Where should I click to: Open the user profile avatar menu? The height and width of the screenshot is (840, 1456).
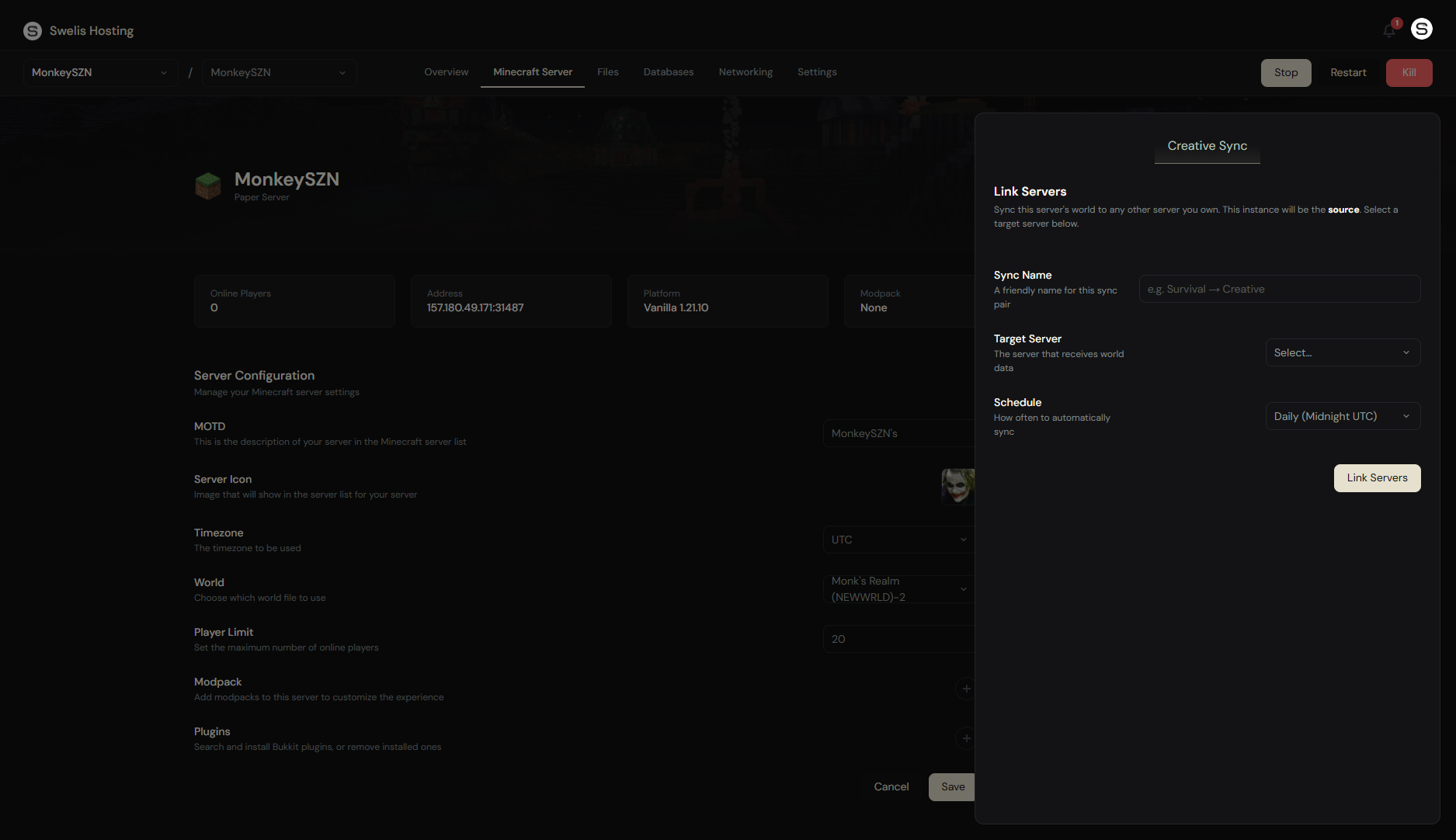click(x=1421, y=29)
